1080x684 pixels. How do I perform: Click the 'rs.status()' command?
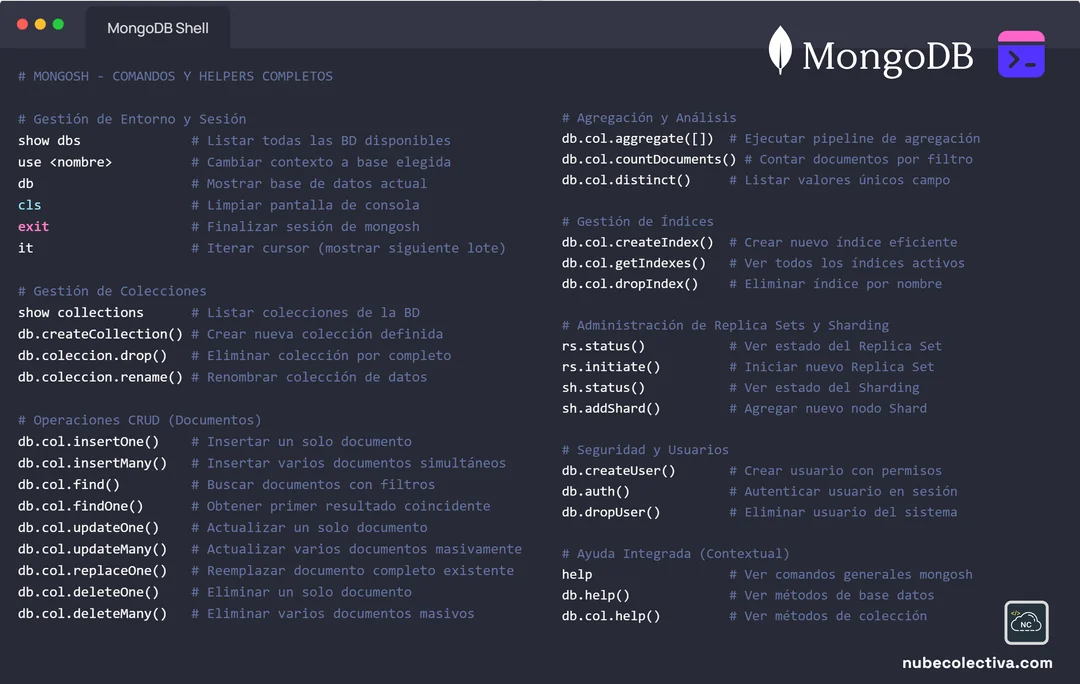[603, 346]
